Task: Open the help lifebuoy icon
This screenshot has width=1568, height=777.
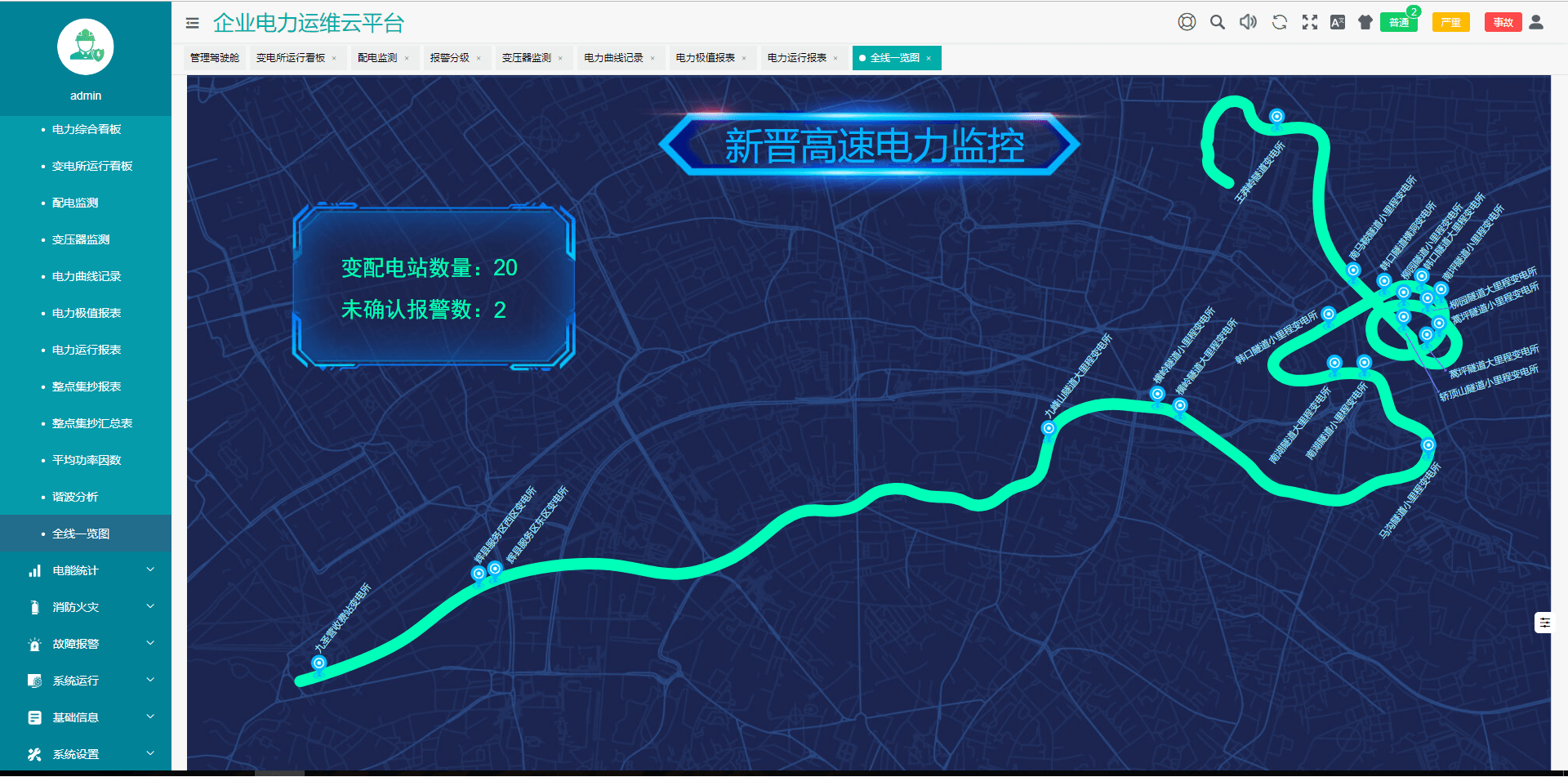Action: tap(1187, 22)
